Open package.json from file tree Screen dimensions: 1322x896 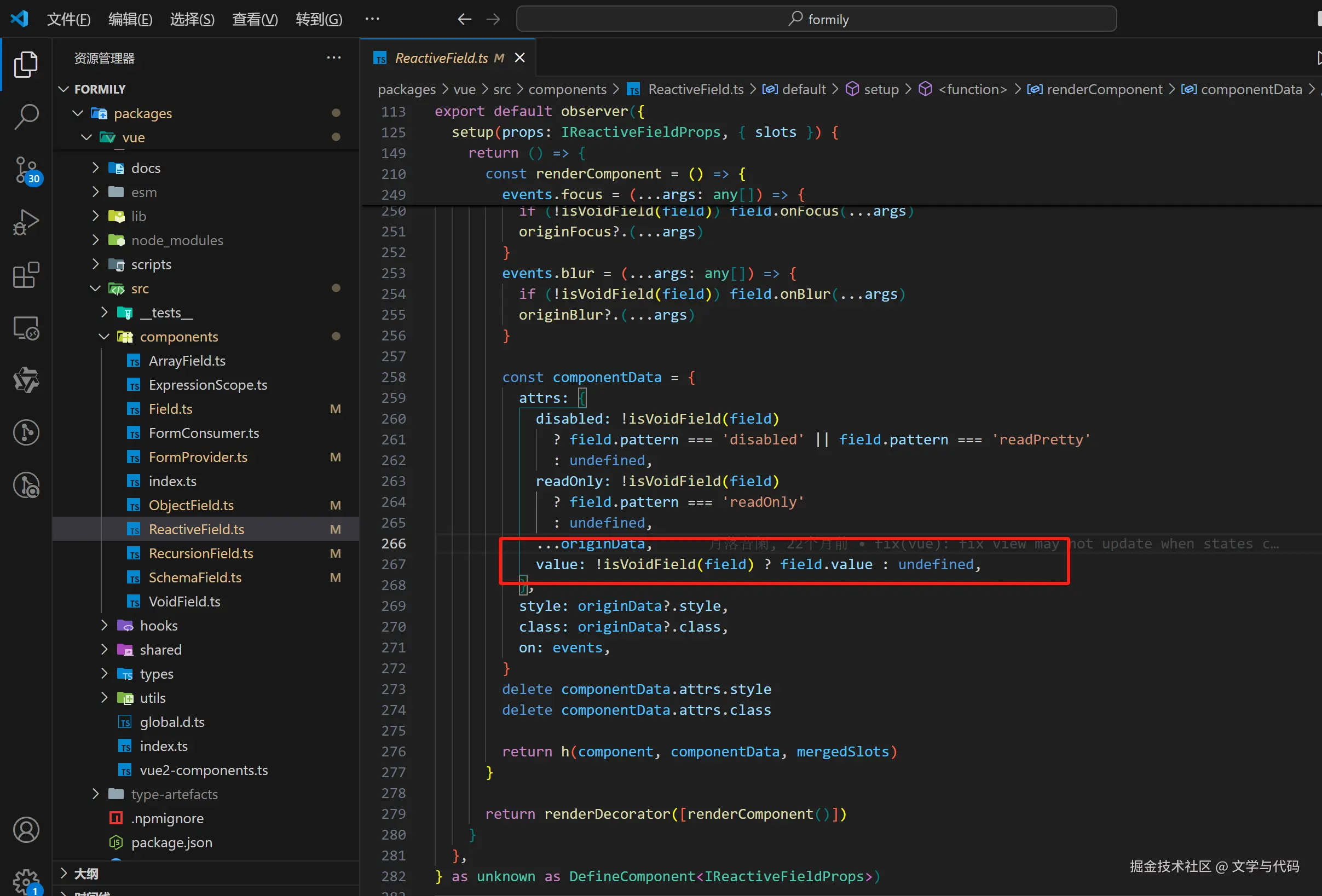(171, 842)
